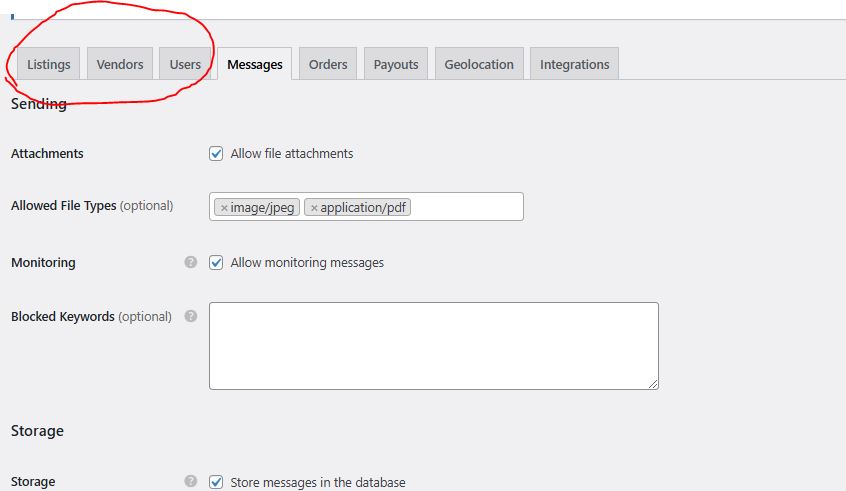Open the Payouts tab
This screenshot has height=491, width=846.
[396, 64]
